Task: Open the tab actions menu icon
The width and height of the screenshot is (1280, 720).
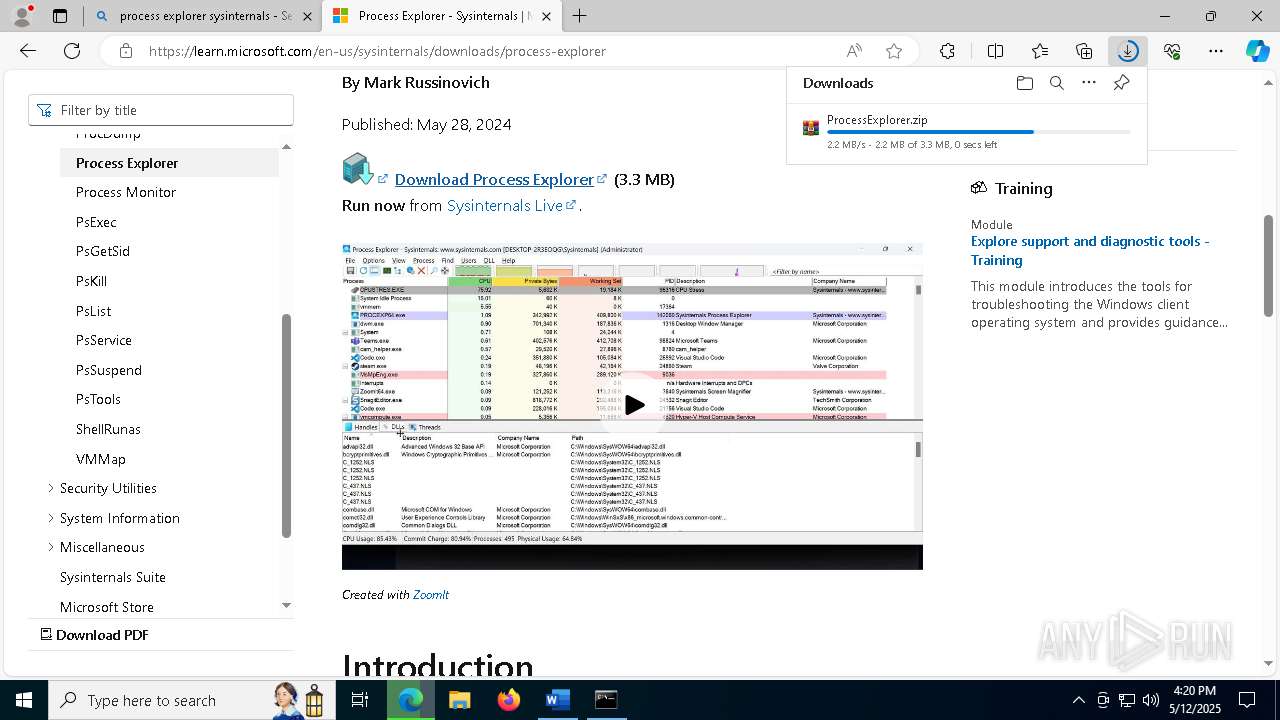Action: [60, 16]
